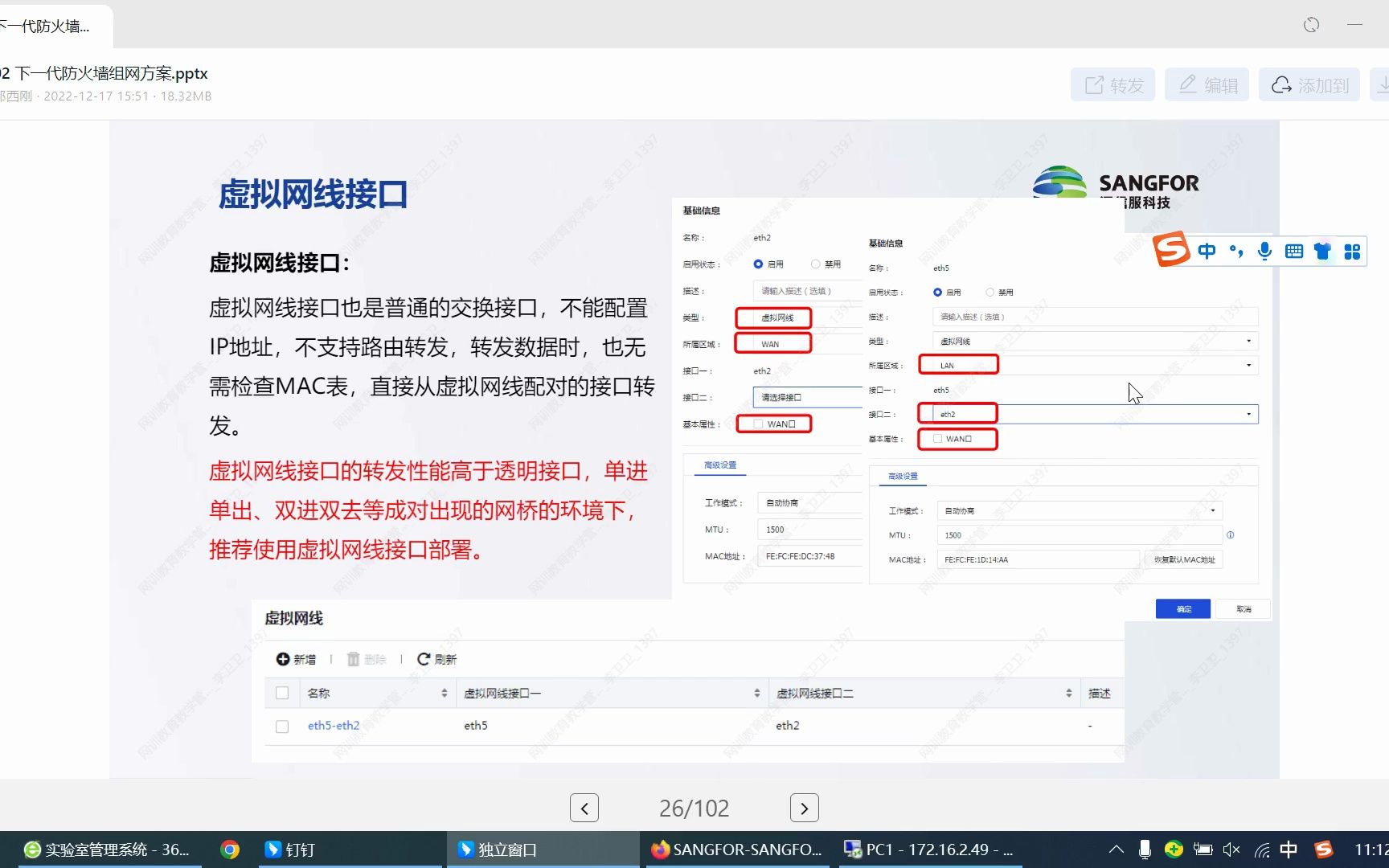The width and height of the screenshot is (1389, 868).
Task: Toggle punctuation mode on Sogou toolbar
Action: click(x=1236, y=251)
